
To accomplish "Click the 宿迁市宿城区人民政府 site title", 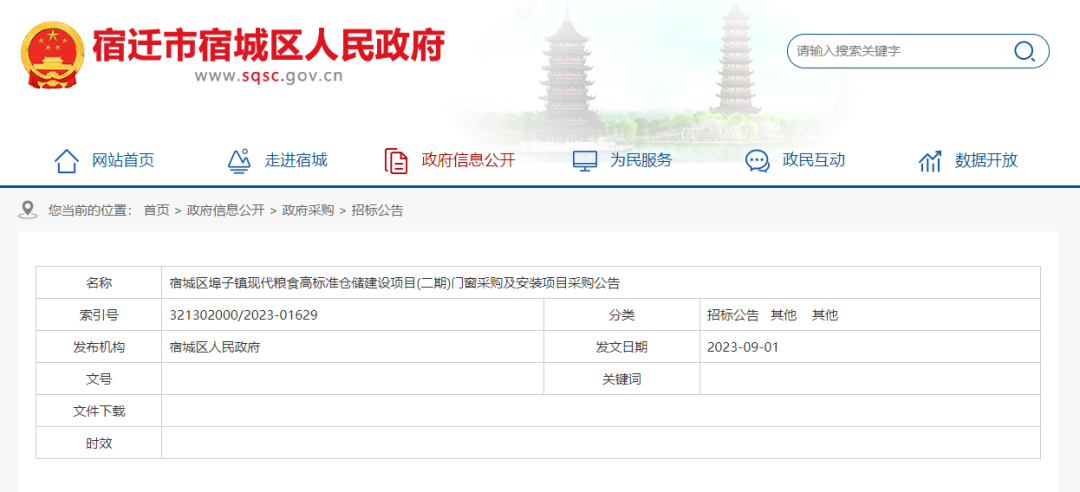I will 269,46.
